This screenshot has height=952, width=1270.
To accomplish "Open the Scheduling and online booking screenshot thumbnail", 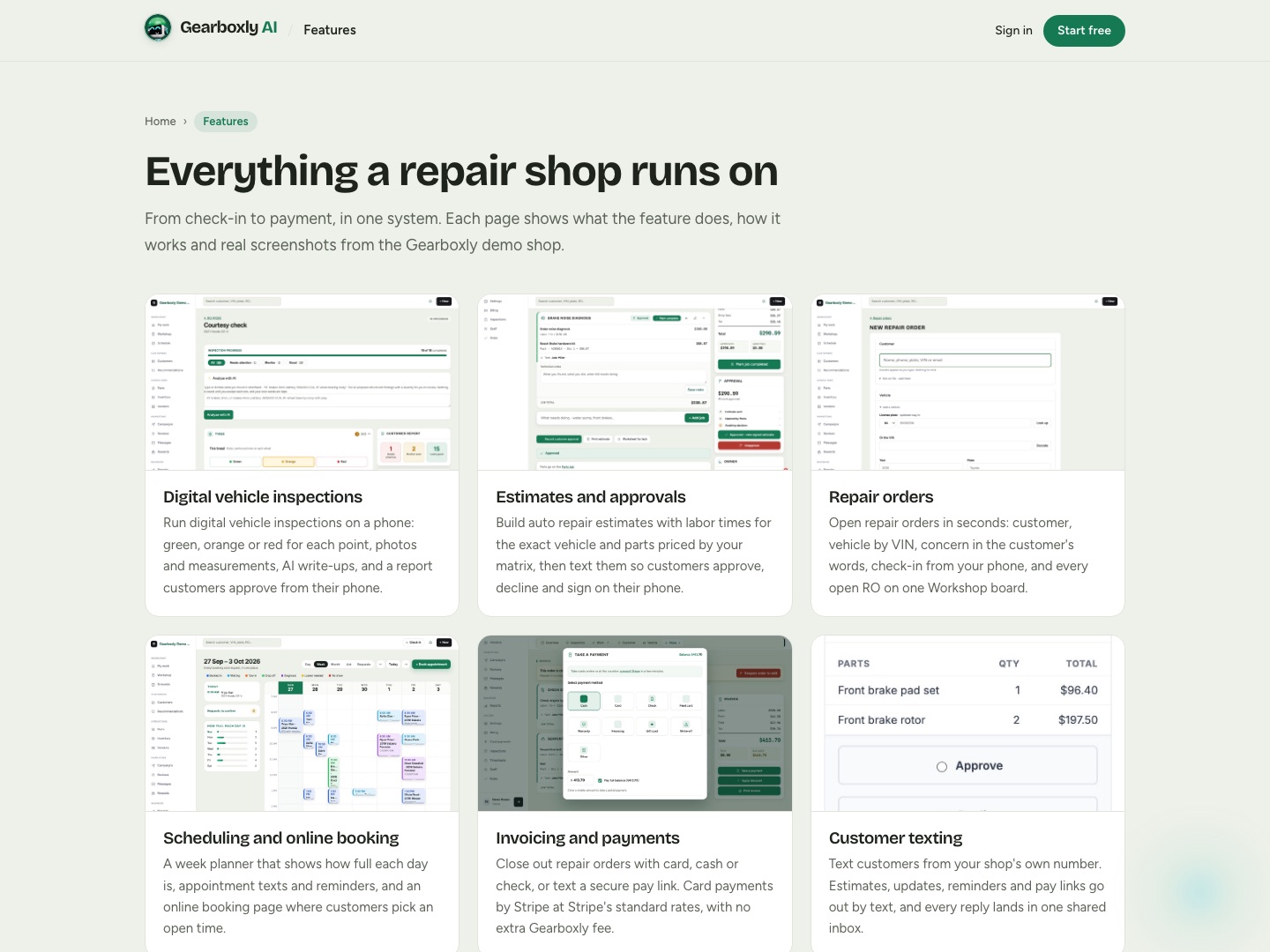I will pyautogui.click(x=302, y=724).
